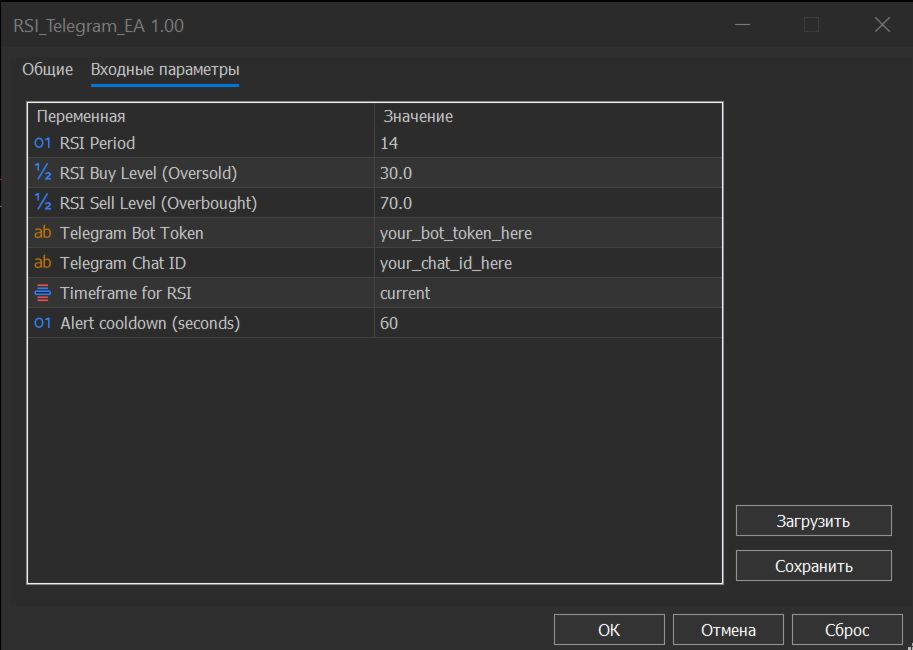Edit the RSI Period value 14

[546, 143]
